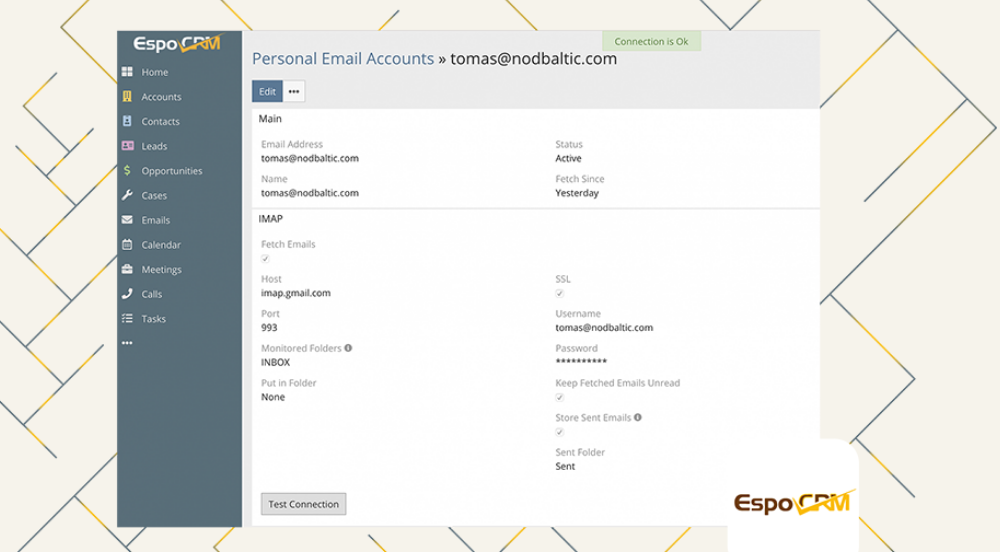Image resolution: width=1000 pixels, height=552 pixels.
Task: Toggle Keep Fetched Emails Unread checkbox
Action: point(559,397)
